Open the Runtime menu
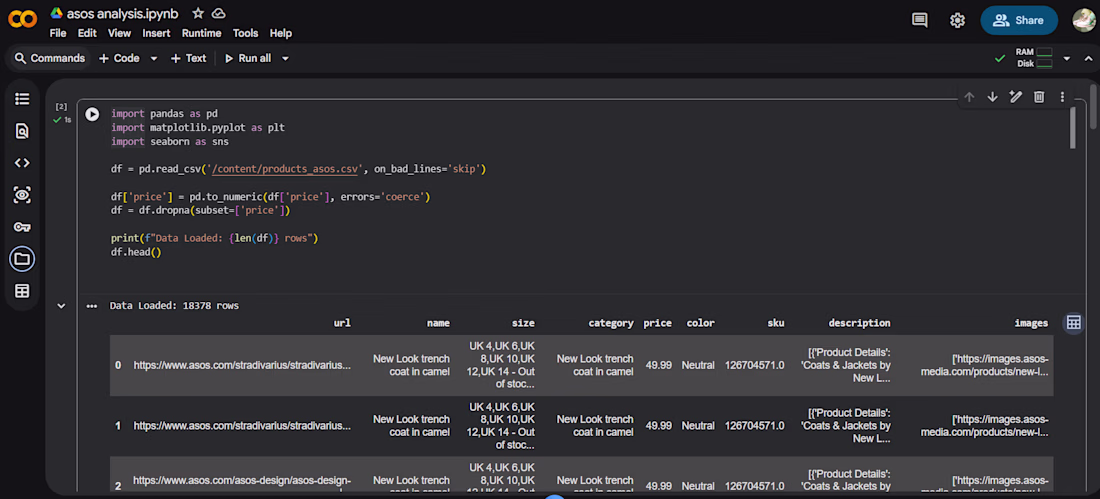The height and width of the screenshot is (499, 1100). point(201,33)
